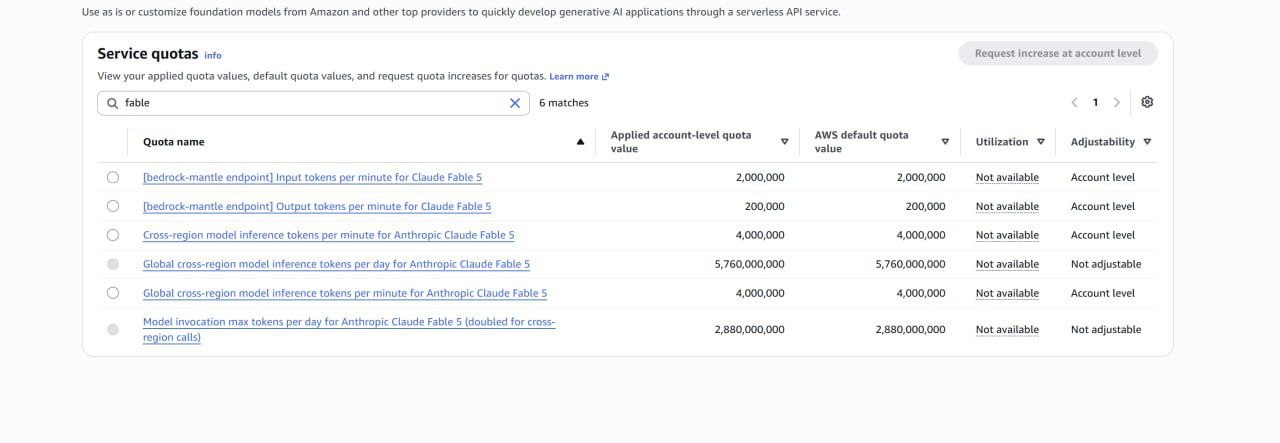Click AWS default value 2,000,000
Image resolution: width=1280 pixels, height=443 pixels.
click(x=920, y=177)
